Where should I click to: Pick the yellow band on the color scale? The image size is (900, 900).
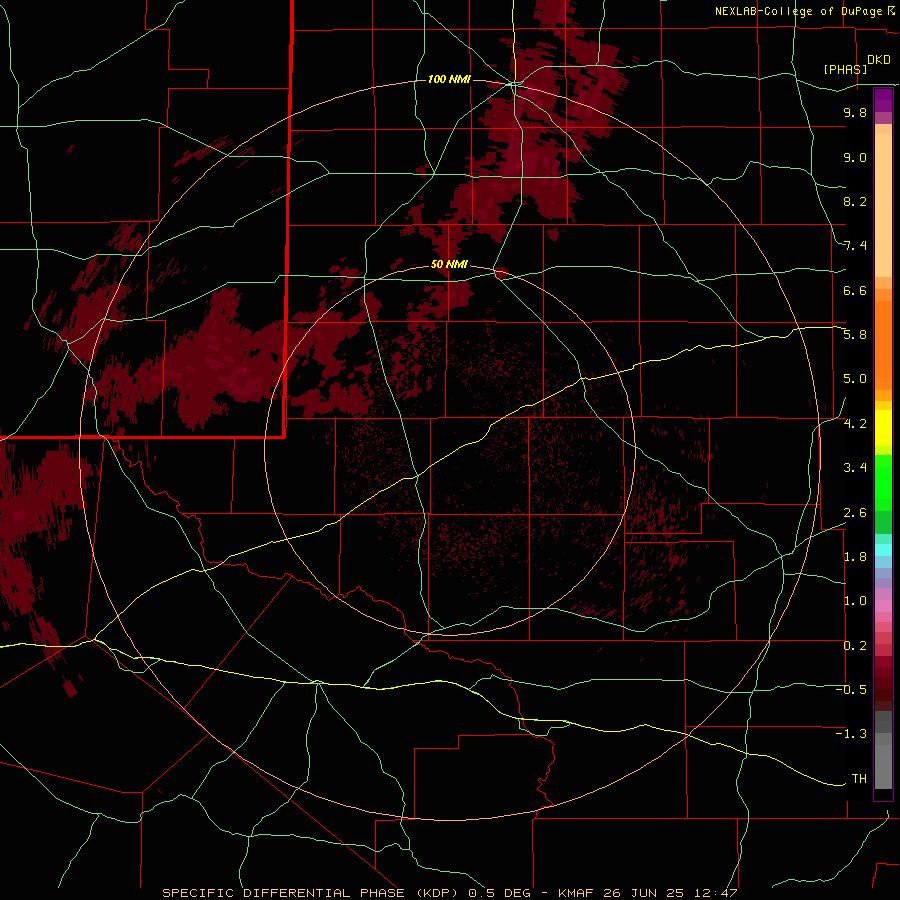pyautogui.click(x=883, y=428)
